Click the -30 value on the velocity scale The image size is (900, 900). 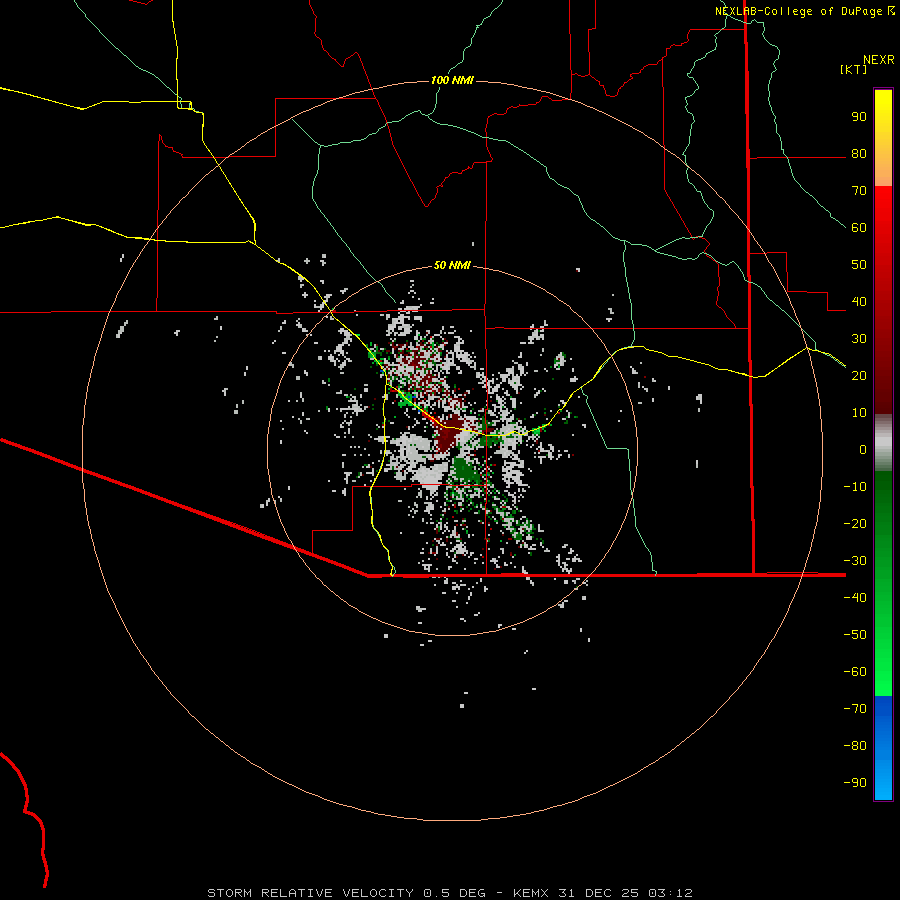[855, 561]
